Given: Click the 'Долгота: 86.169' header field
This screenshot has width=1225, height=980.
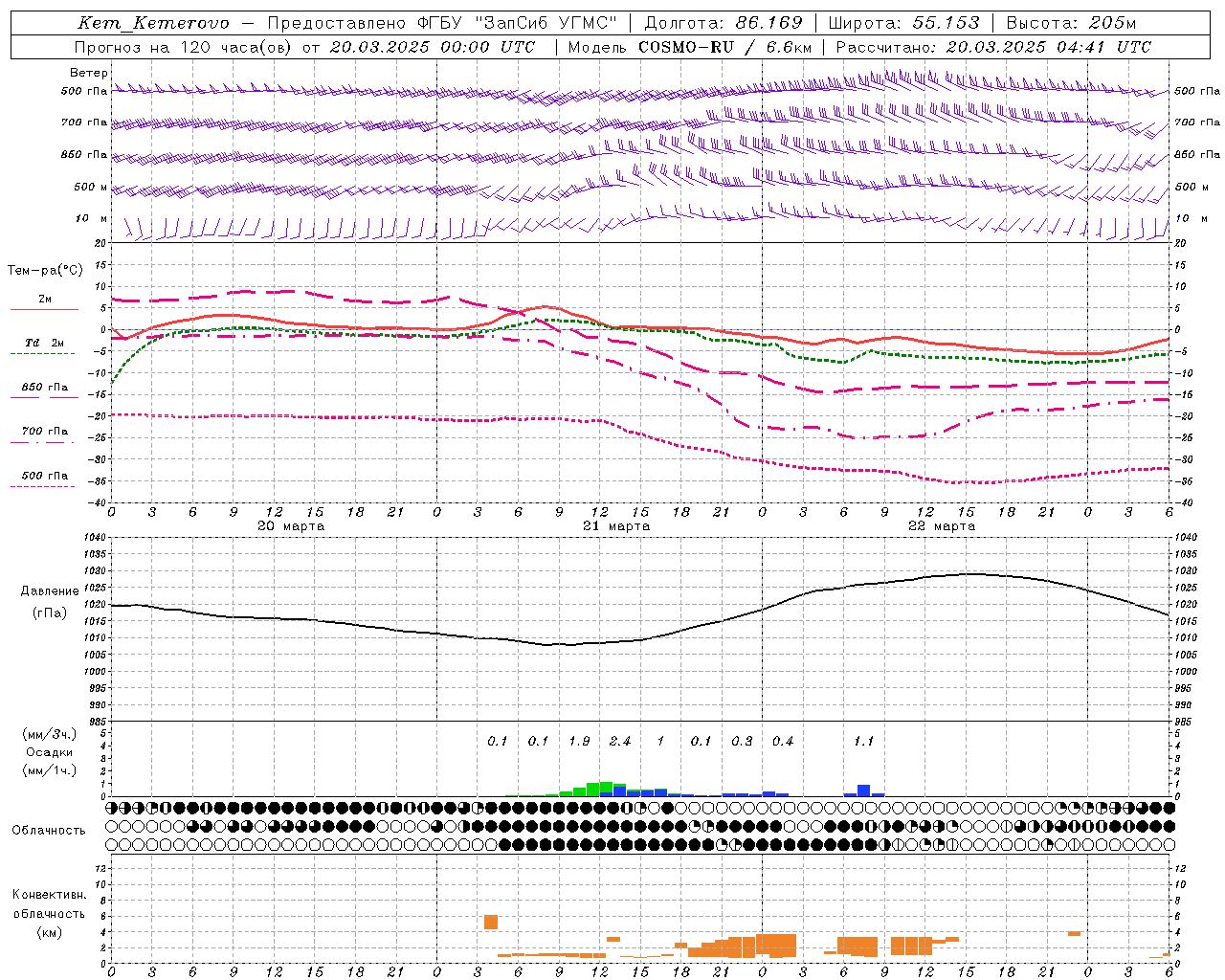Looking at the screenshot, I should click(x=724, y=23).
